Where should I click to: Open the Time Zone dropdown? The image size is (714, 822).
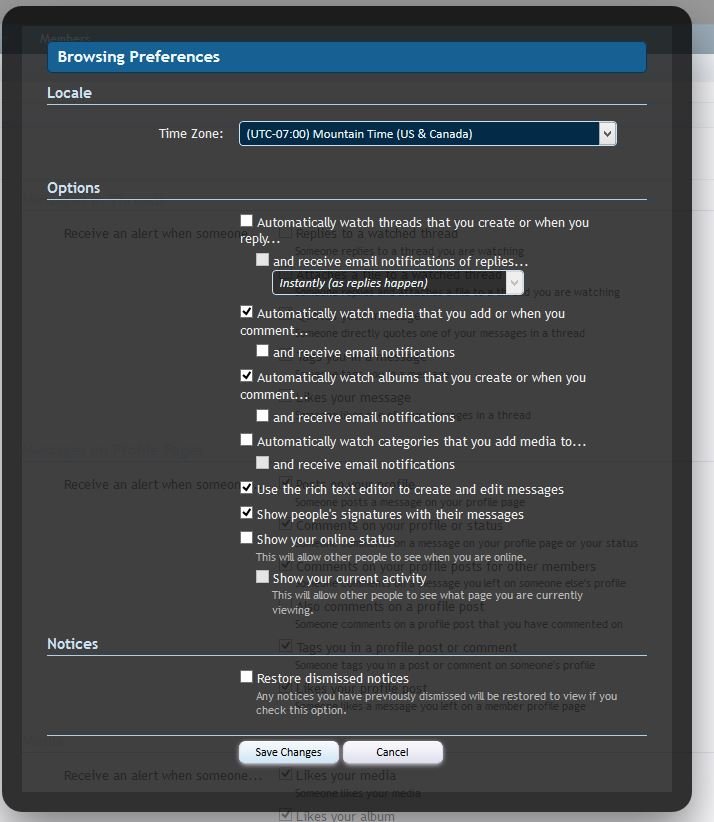[428, 134]
